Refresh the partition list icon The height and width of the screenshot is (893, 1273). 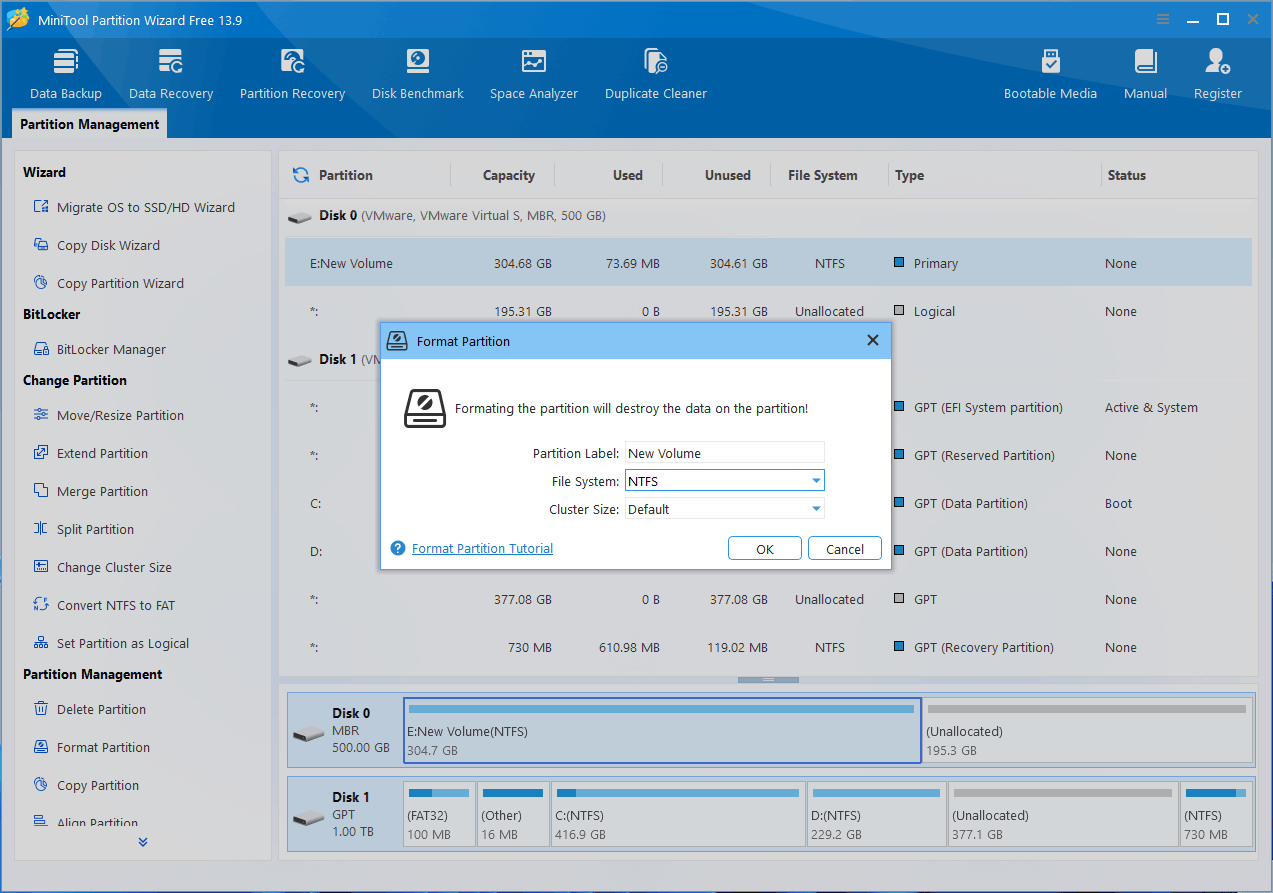300,175
